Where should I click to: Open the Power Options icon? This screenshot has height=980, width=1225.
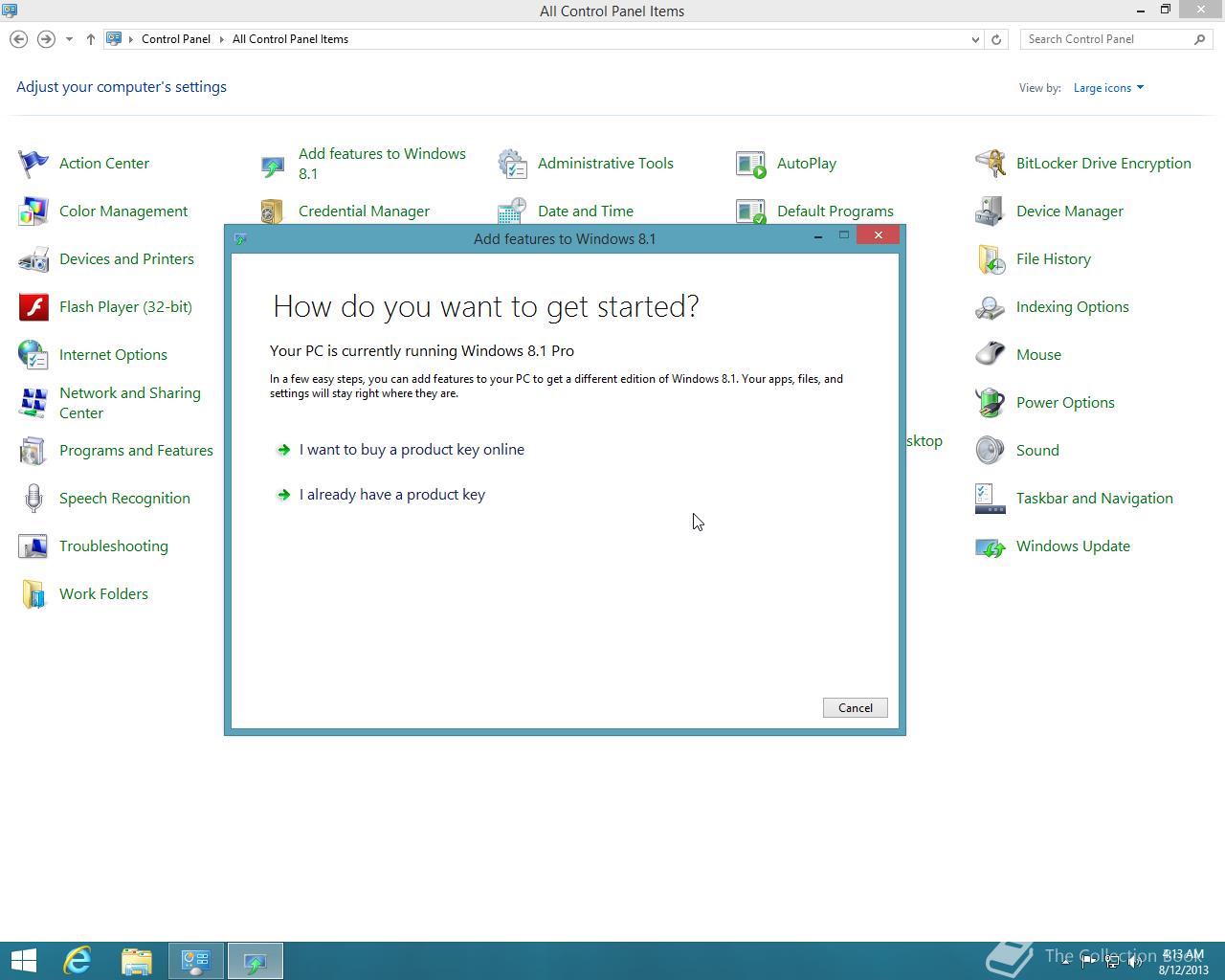tap(991, 403)
